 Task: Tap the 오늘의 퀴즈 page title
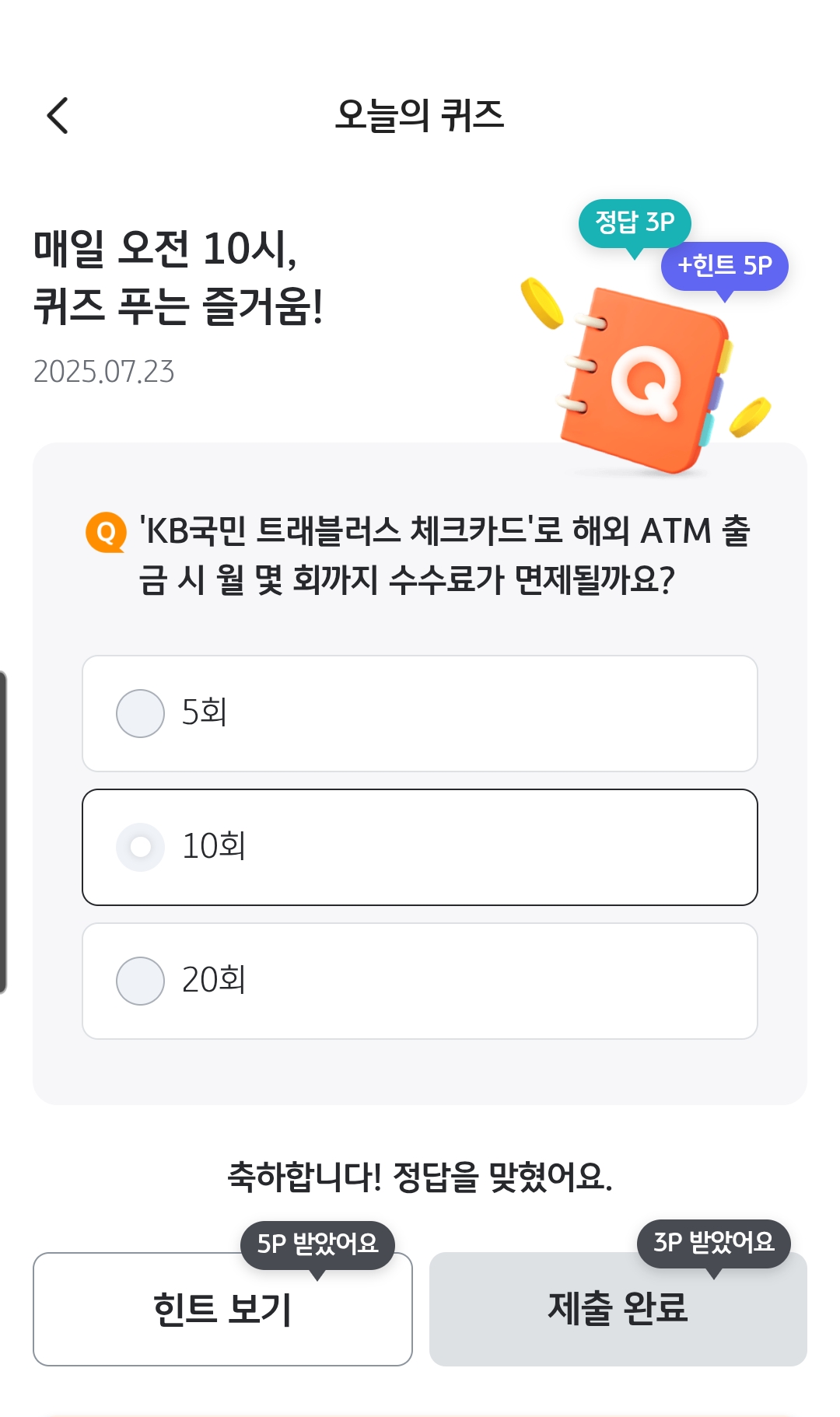coord(420,116)
